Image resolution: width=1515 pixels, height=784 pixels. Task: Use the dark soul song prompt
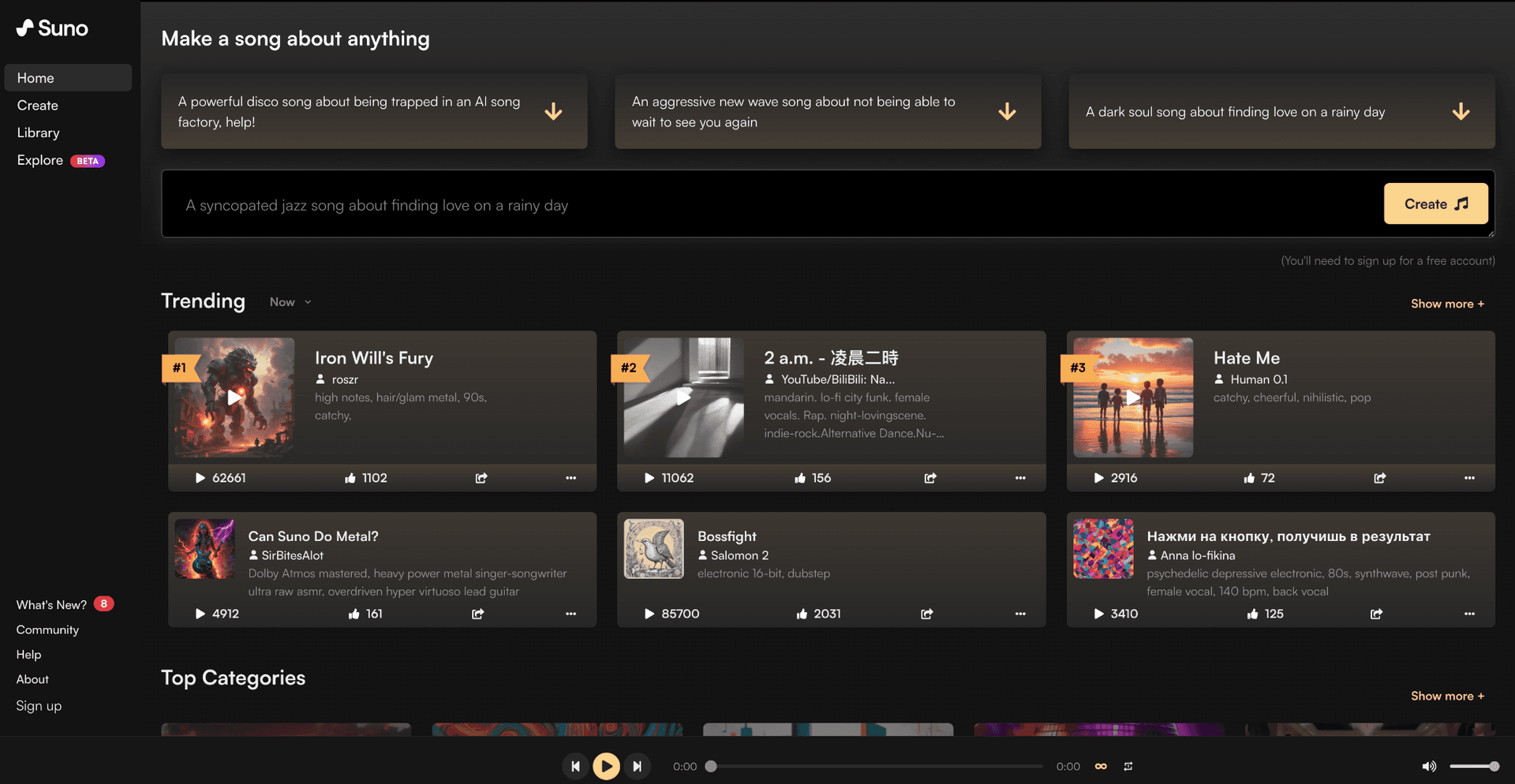1281,111
